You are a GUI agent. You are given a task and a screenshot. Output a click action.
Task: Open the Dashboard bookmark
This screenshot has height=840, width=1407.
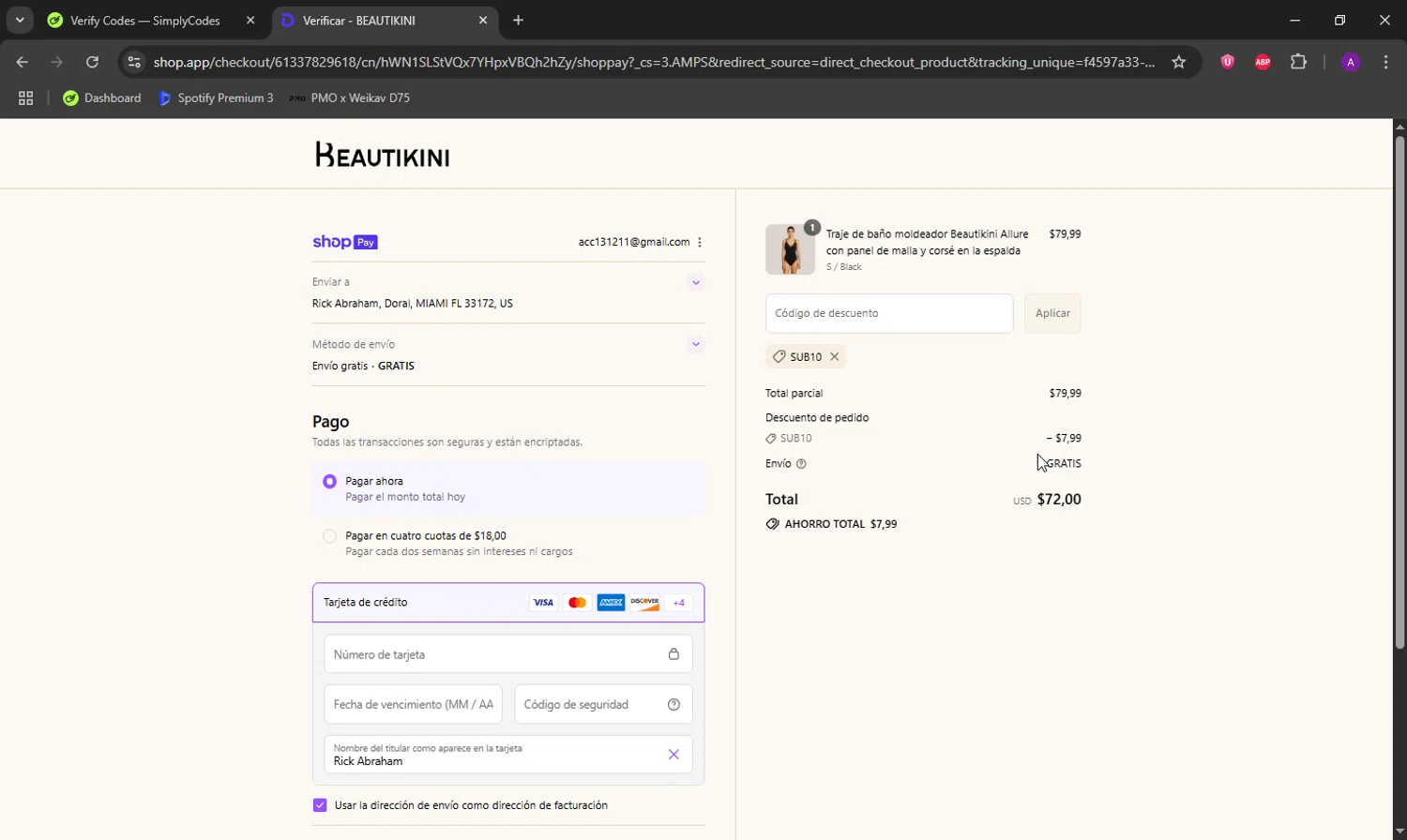point(102,97)
